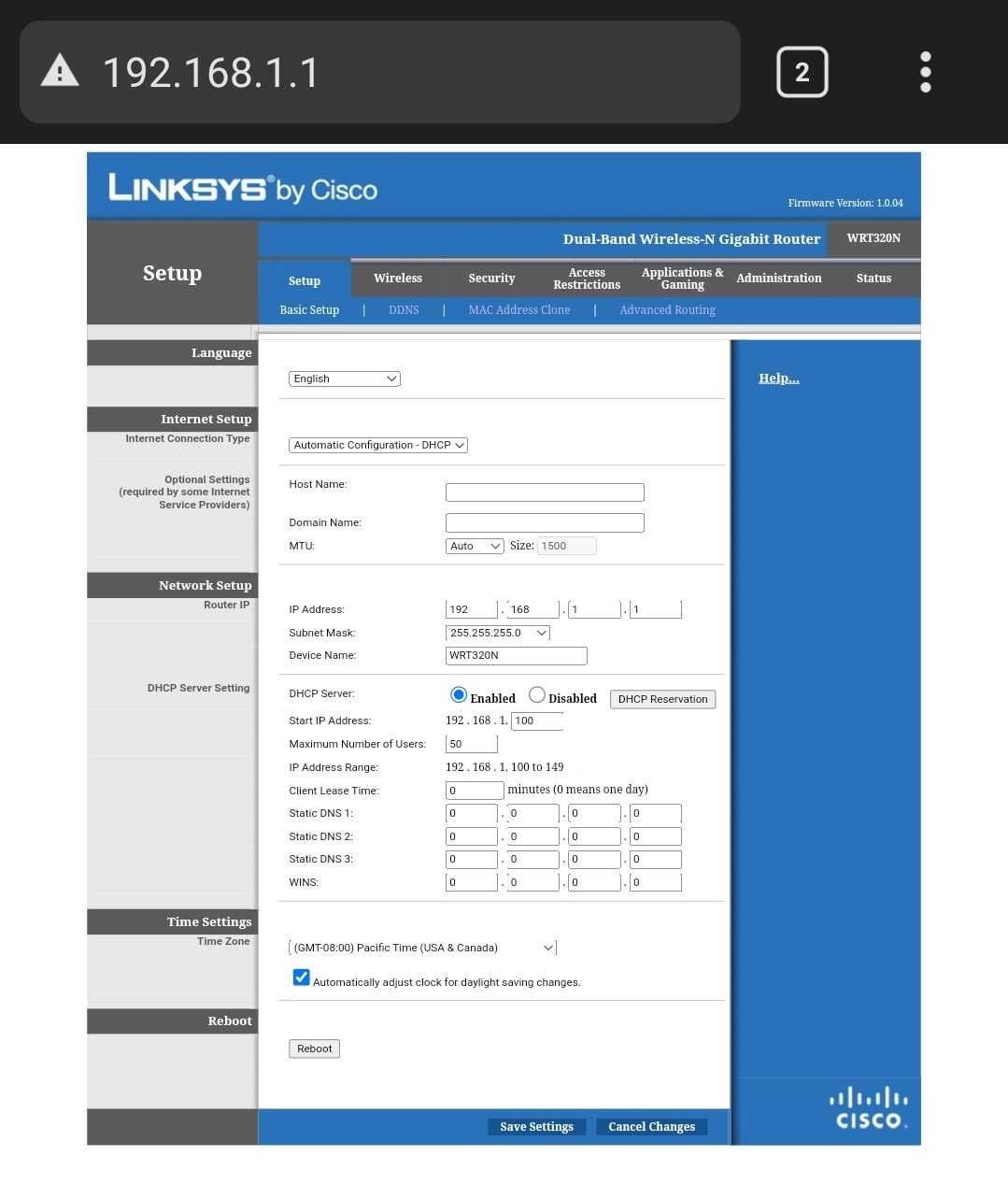Click the first octet of Static DNS 1
Viewport: 1008px width, 1199px height.
[472, 813]
